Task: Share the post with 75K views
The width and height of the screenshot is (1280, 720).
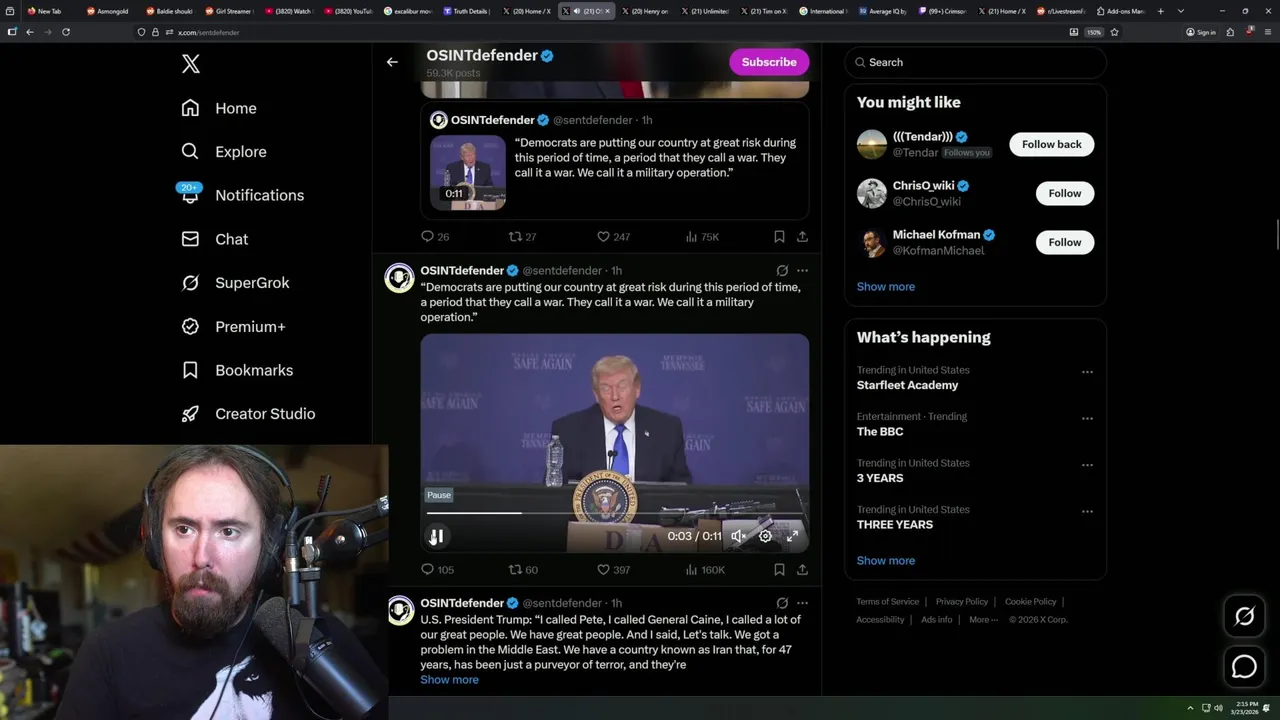Action: (x=802, y=237)
